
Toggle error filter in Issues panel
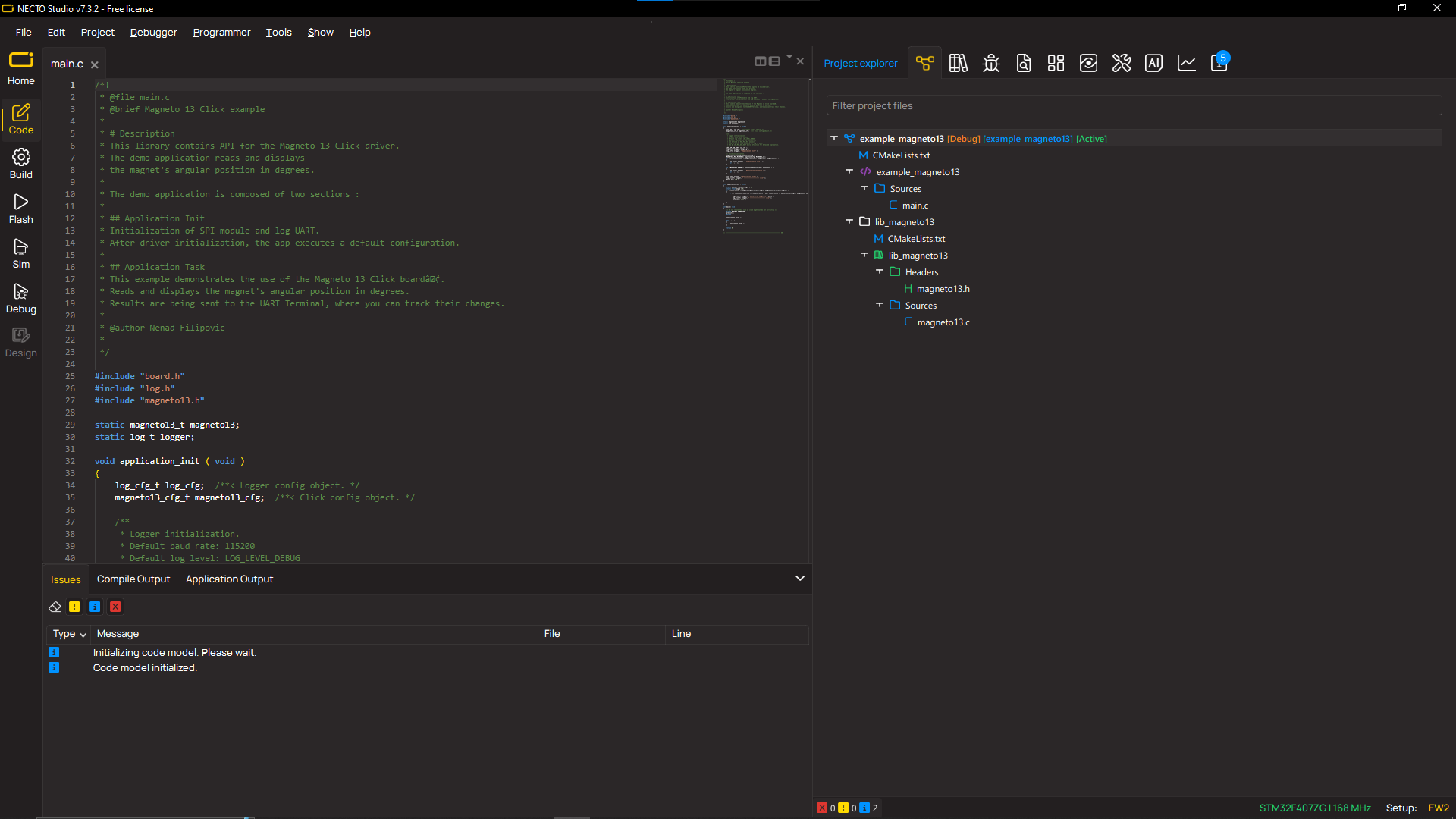(115, 607)
